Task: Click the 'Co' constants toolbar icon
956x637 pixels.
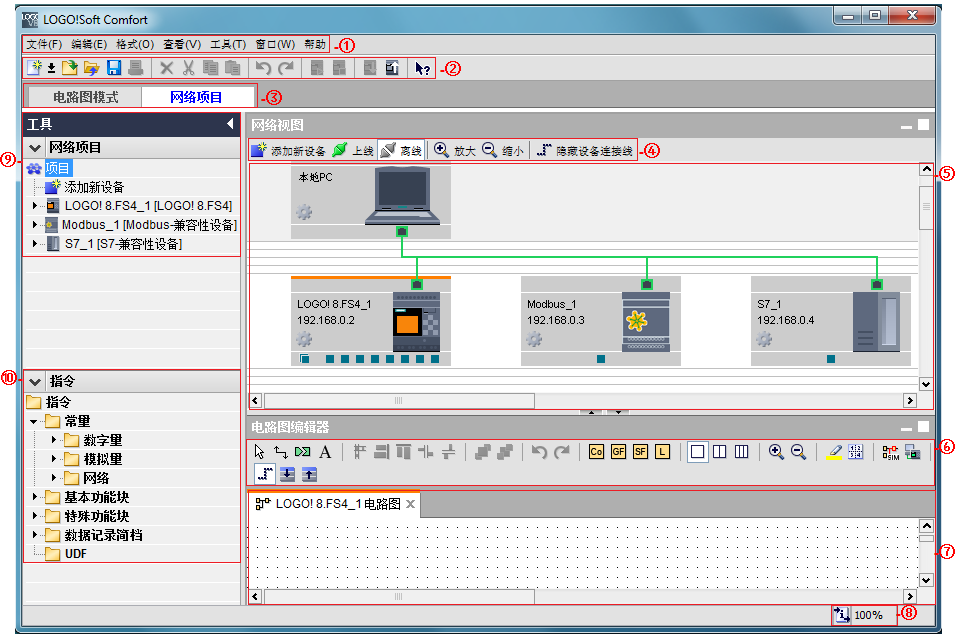Action: (x=597, y=452)
